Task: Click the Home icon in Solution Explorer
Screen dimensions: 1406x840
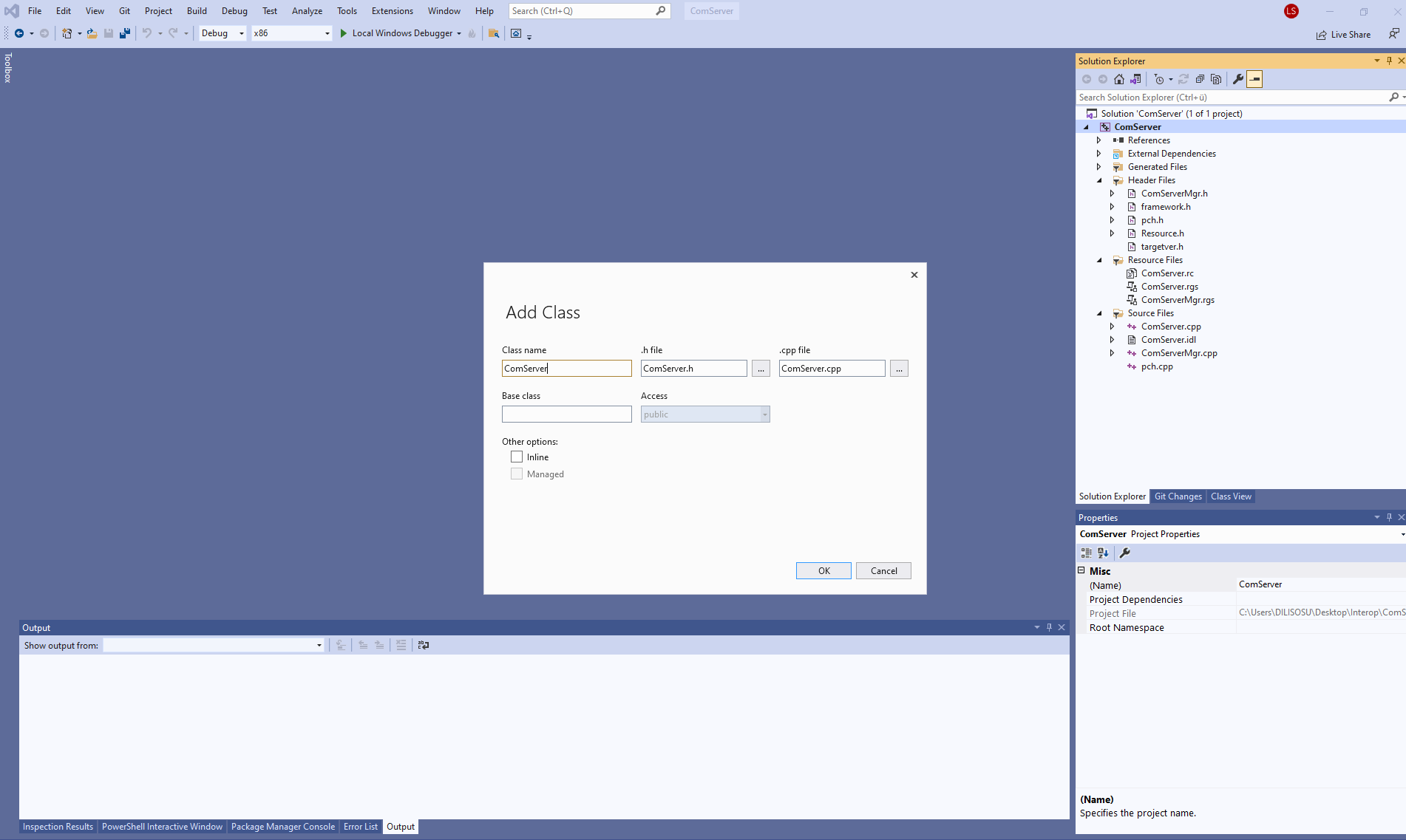Action: click(x=1119, y=79)
